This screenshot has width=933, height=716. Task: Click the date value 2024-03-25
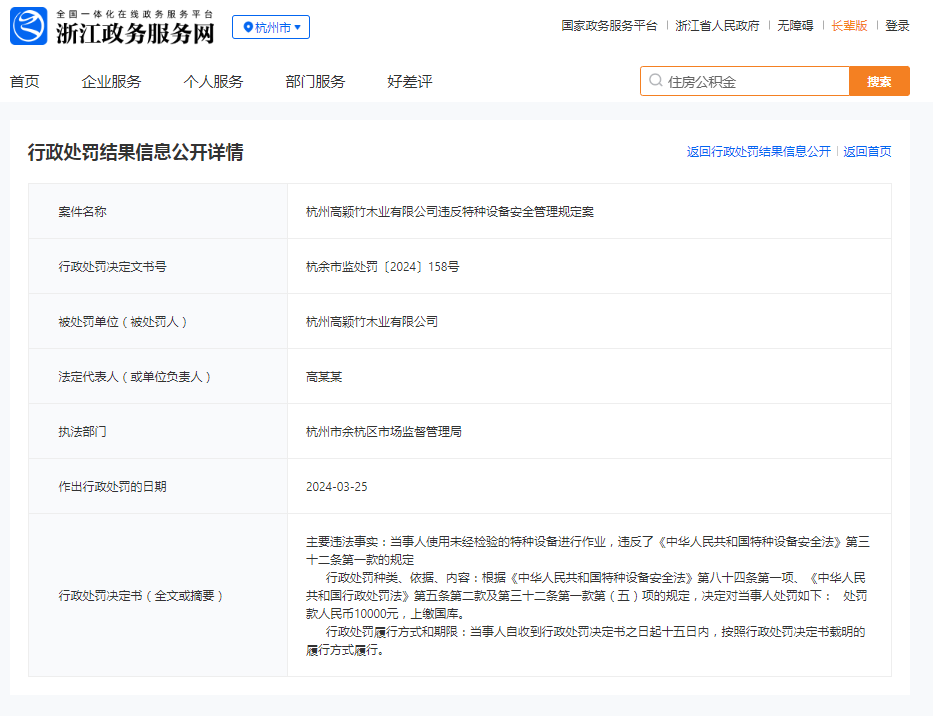[337, 487]
